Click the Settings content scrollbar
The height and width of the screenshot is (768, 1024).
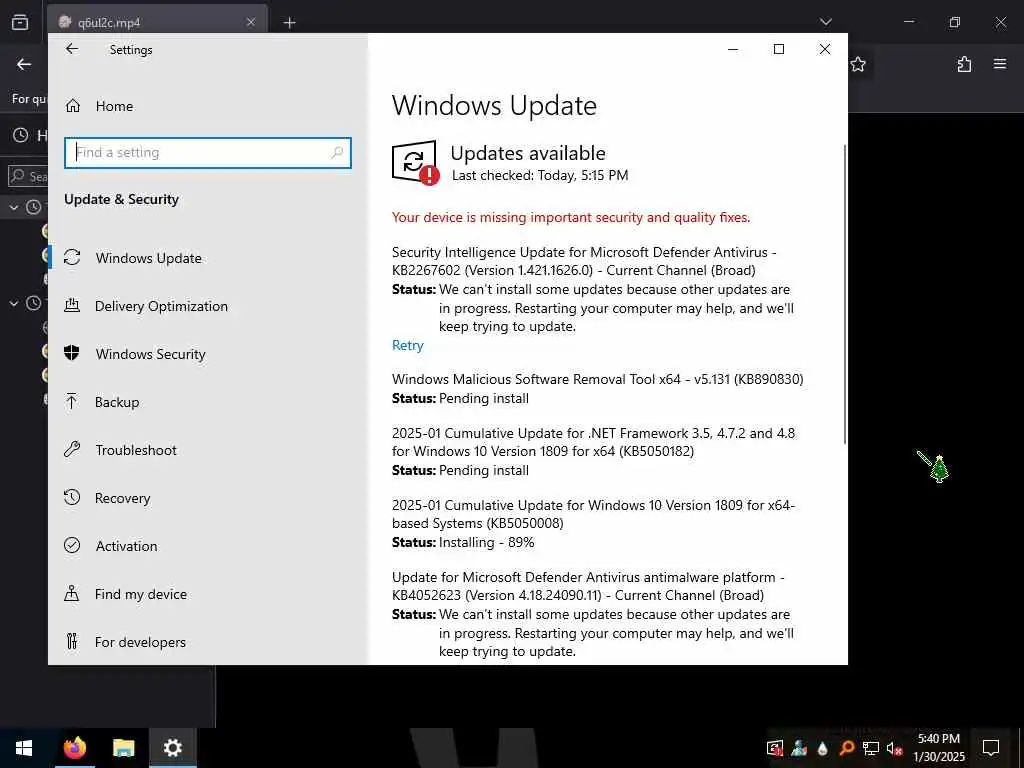(845, 294)
